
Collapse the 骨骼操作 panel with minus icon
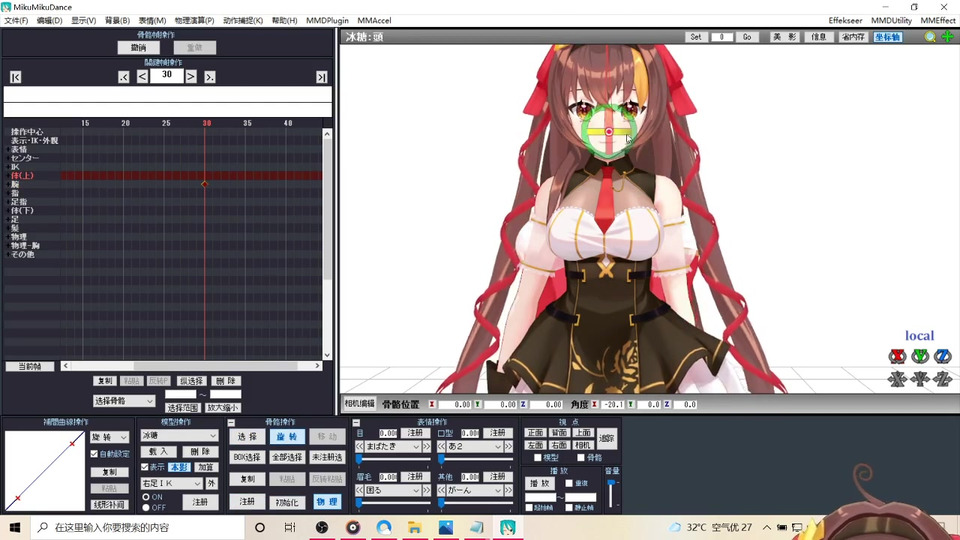pos(231,422)
